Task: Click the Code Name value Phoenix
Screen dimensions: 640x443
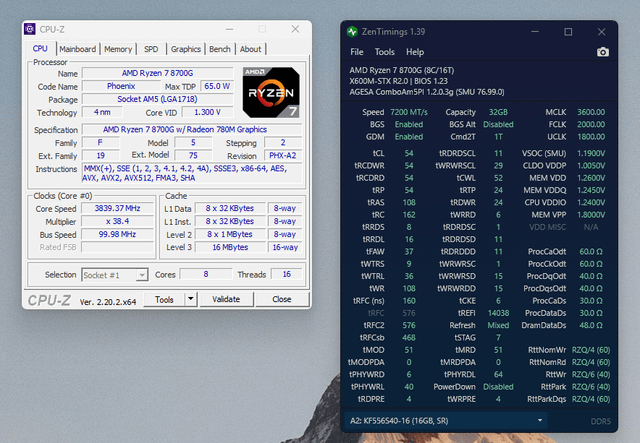Action: tap(121, 86)
